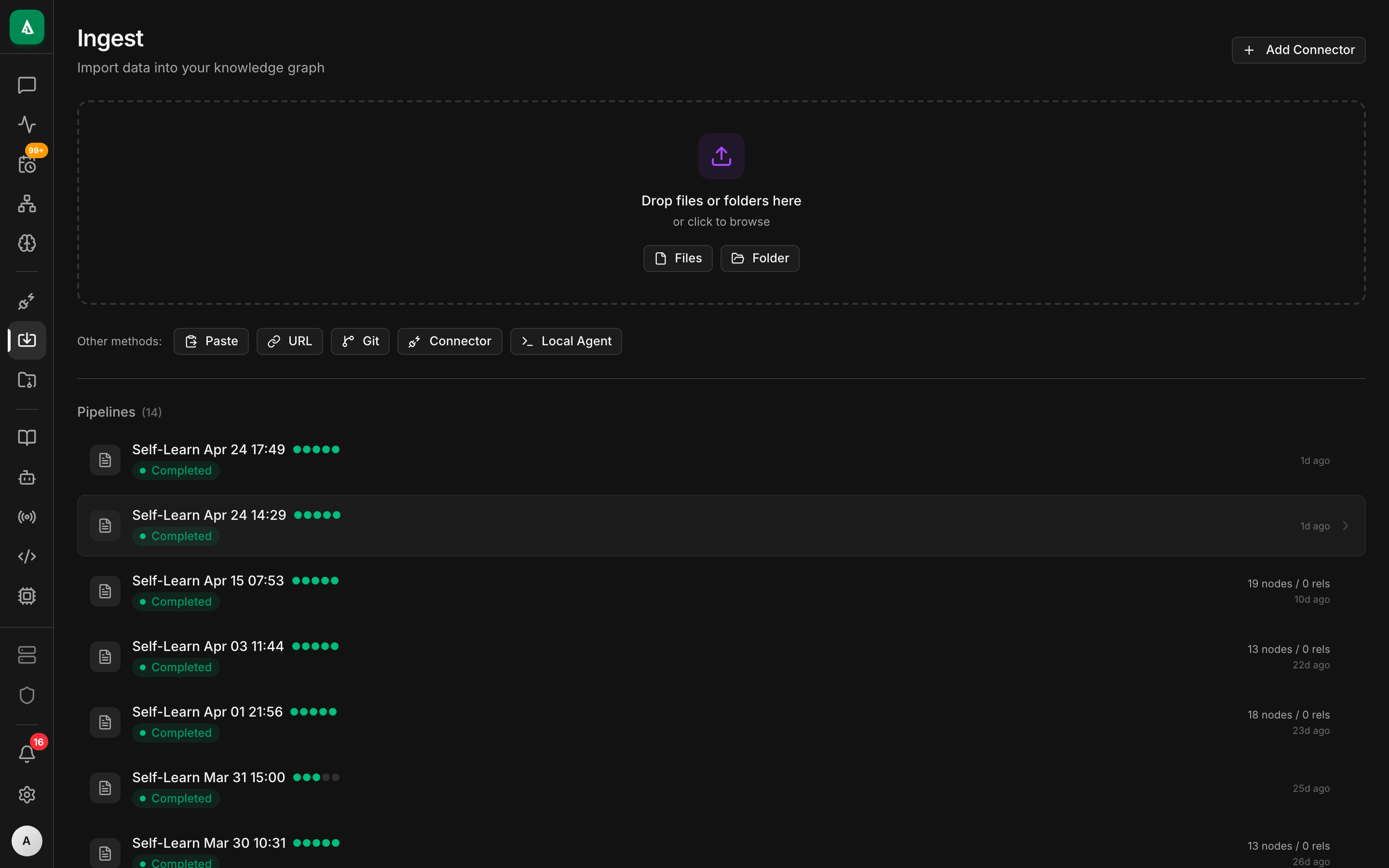The height and width of the screenshot is (868, 1389).
Task: Open notifications bell showing 16 alerts
Action: (27, 753)
